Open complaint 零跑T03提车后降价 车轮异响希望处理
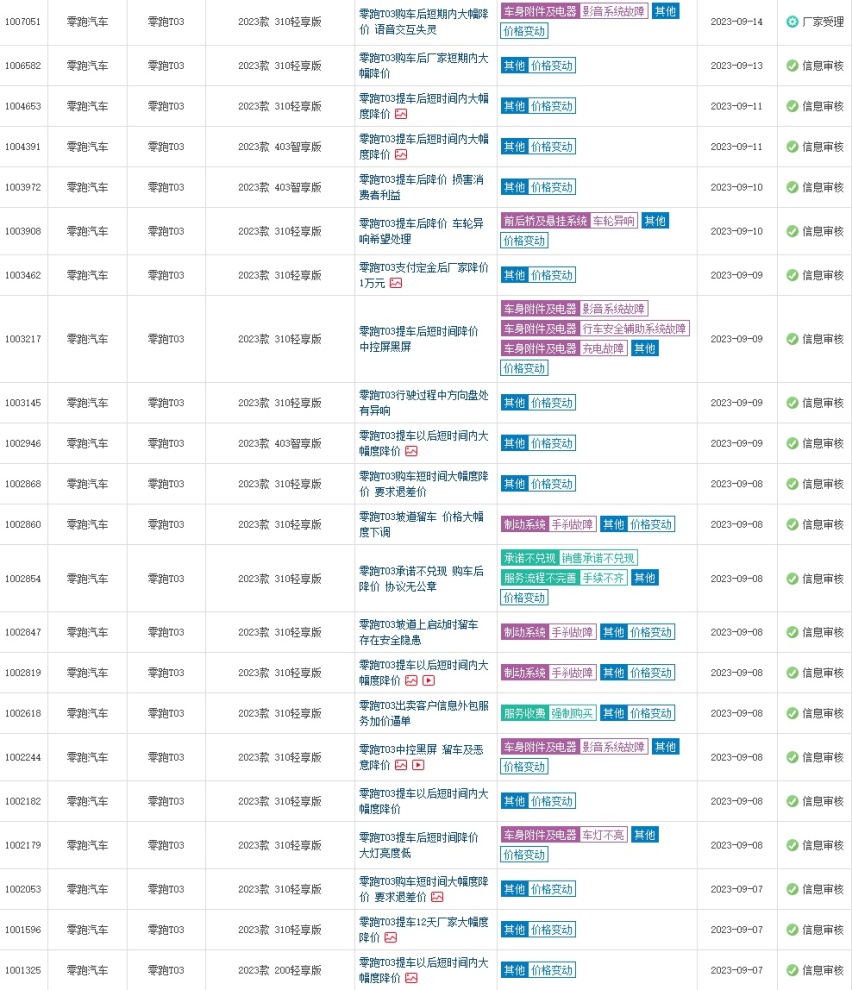Image resolution: width=852 pixels, height=990 pixels. tap(421, 231)
